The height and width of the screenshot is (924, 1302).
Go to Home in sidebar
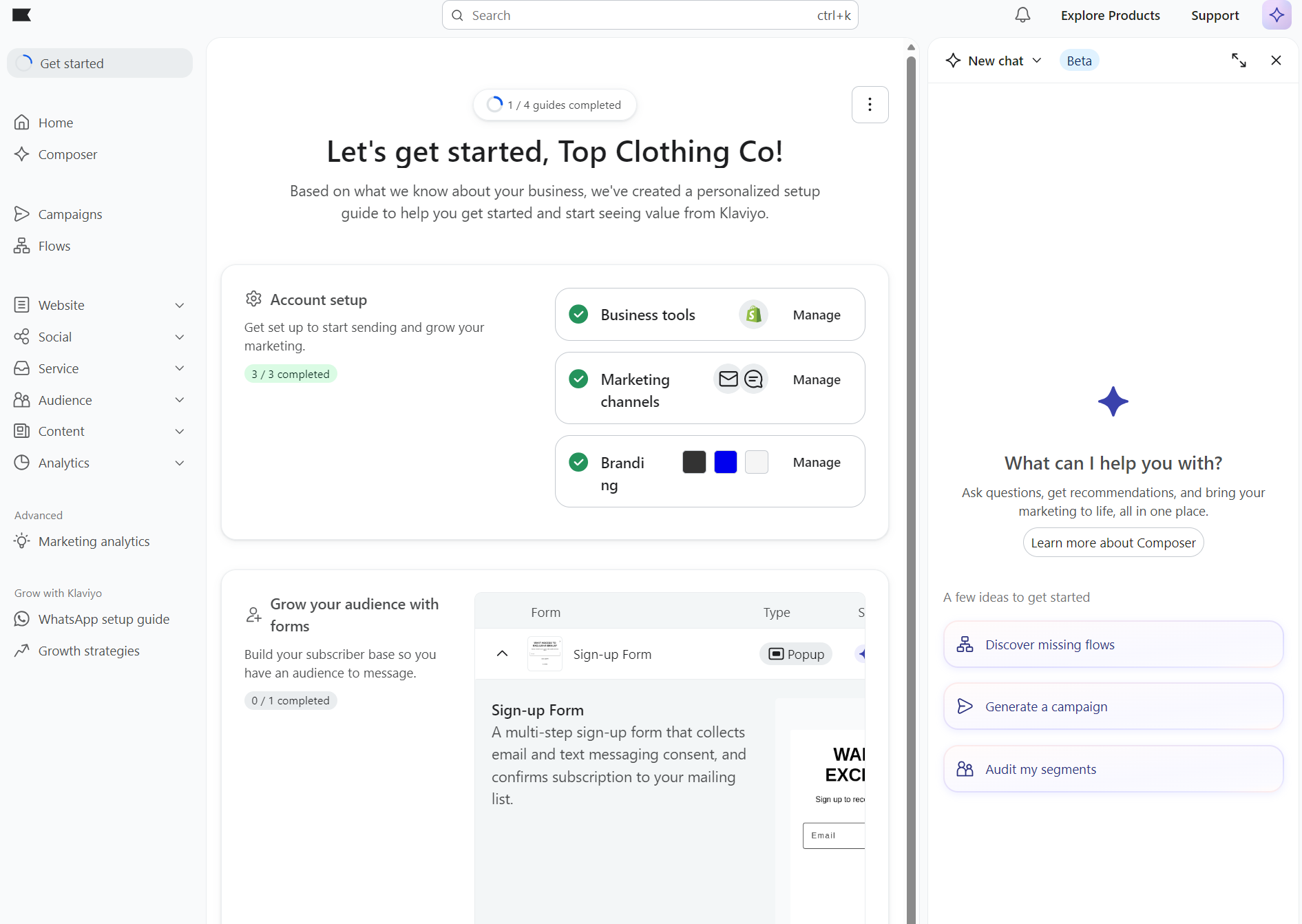click(56, 123)
